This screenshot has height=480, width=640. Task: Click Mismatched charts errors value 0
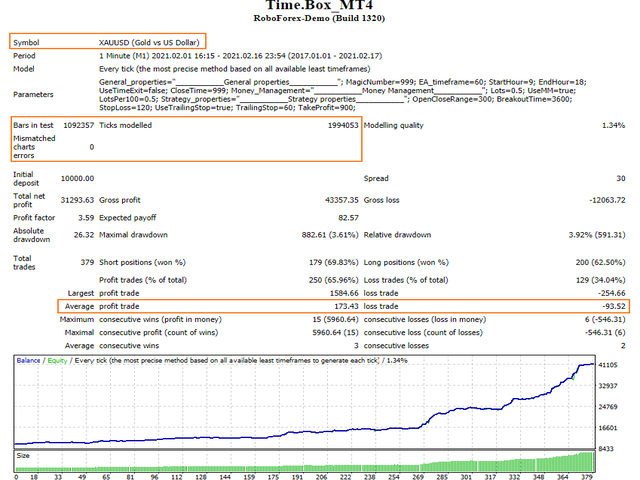(x=92, y=147)
